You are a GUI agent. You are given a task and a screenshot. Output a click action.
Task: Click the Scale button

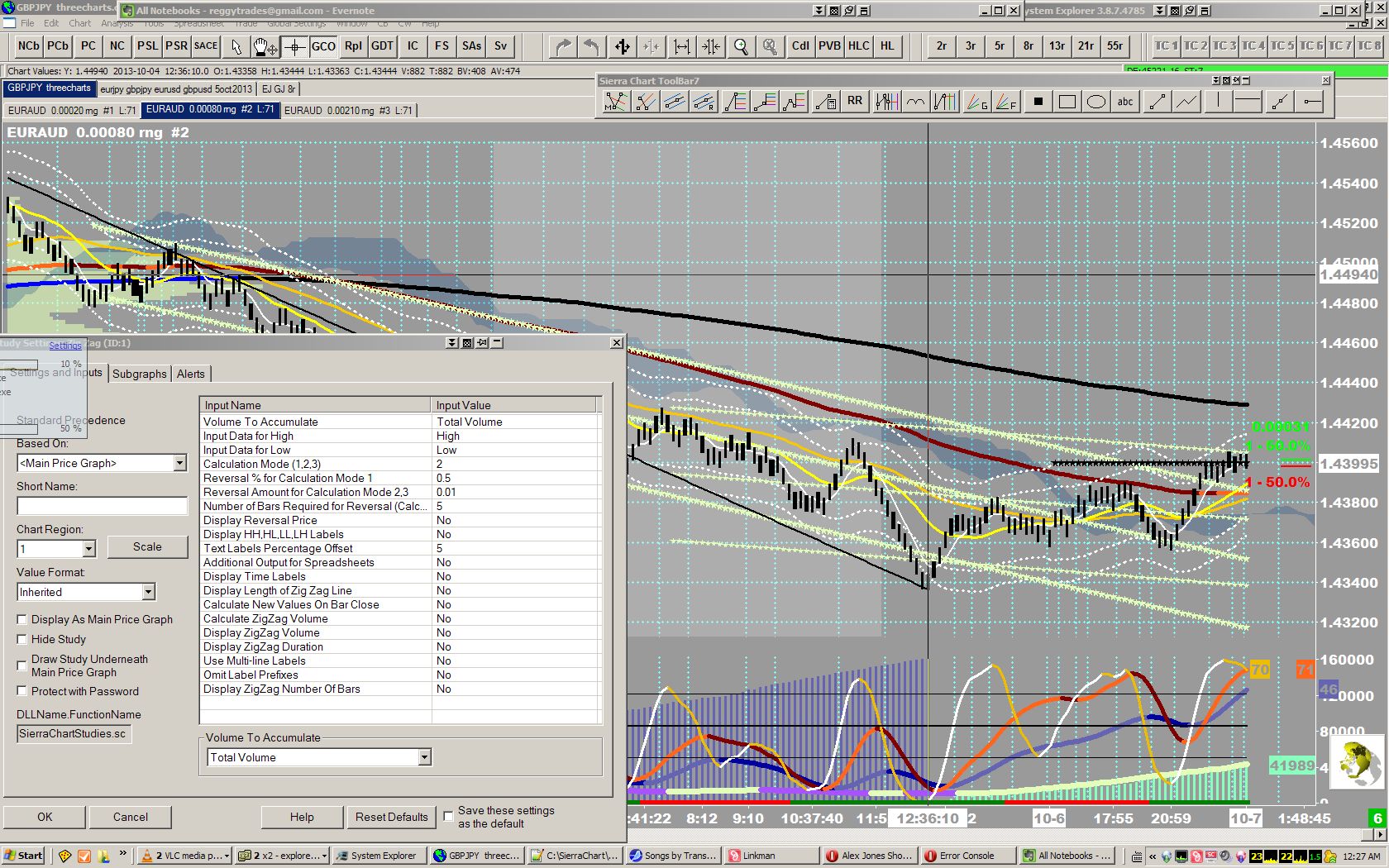coord(147,546)
